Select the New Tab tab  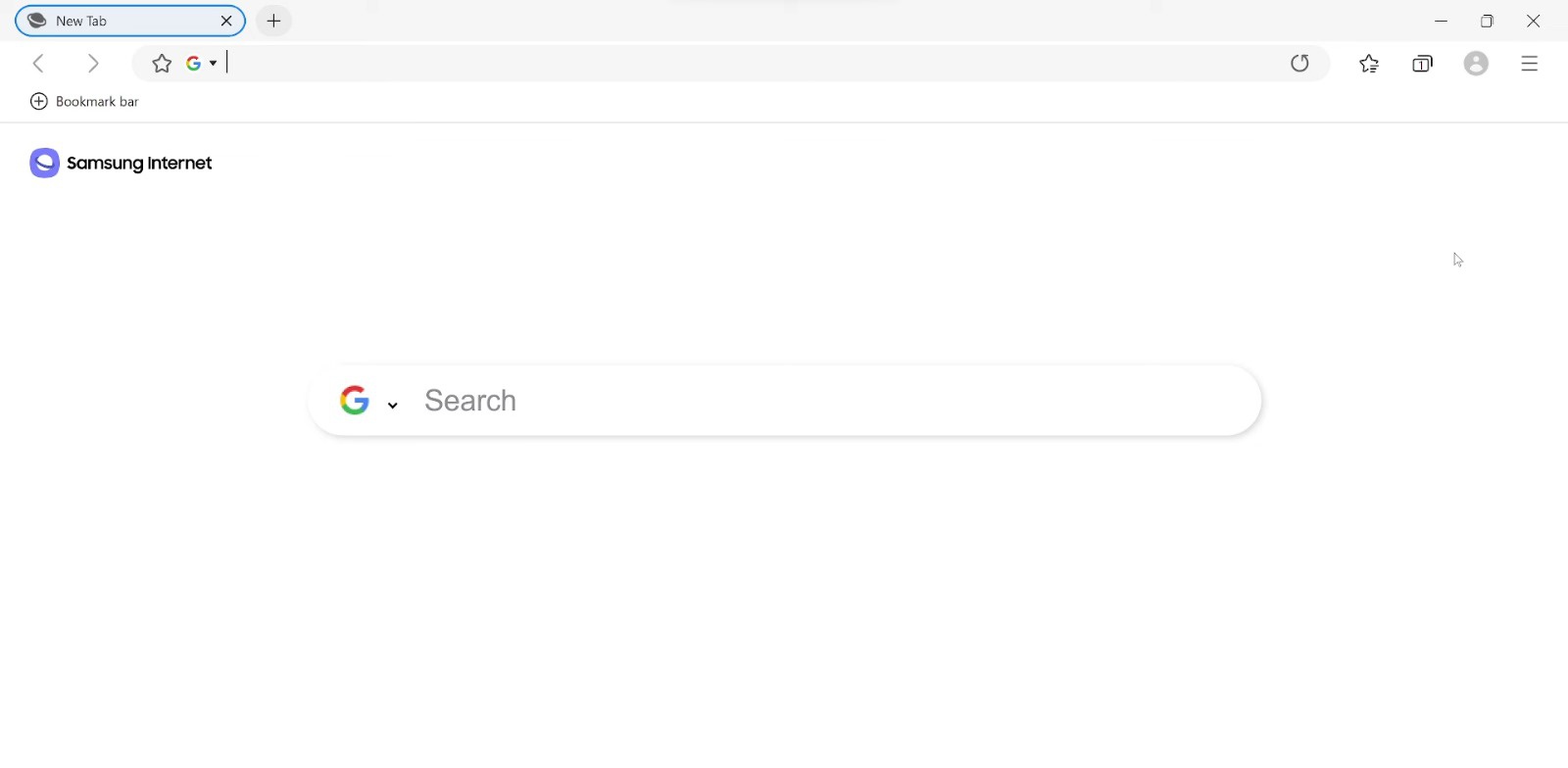[x=118, y=21]
